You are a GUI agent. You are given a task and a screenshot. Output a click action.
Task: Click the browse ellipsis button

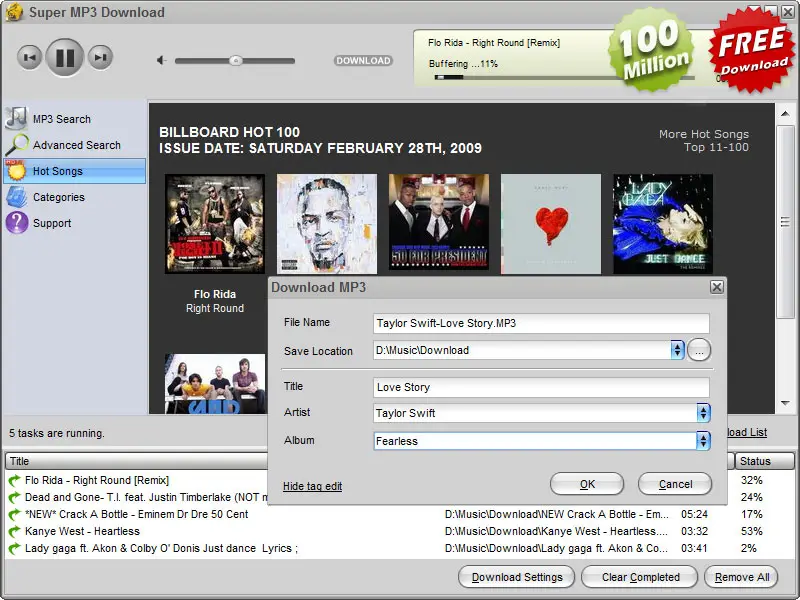699,351
